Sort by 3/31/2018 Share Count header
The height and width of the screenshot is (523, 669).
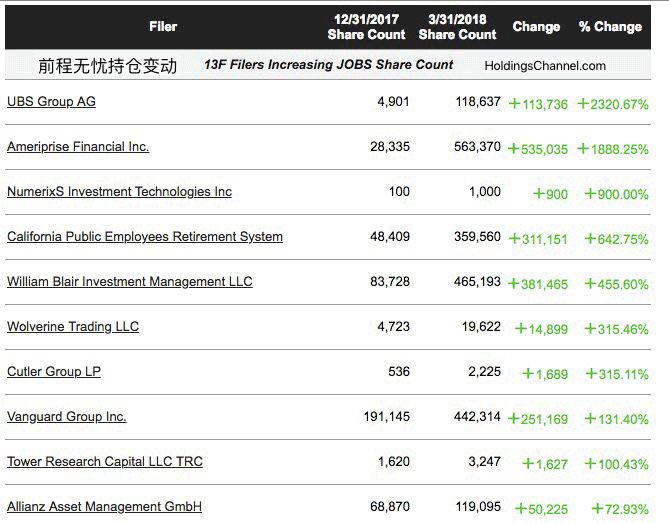tap(457, 27)
